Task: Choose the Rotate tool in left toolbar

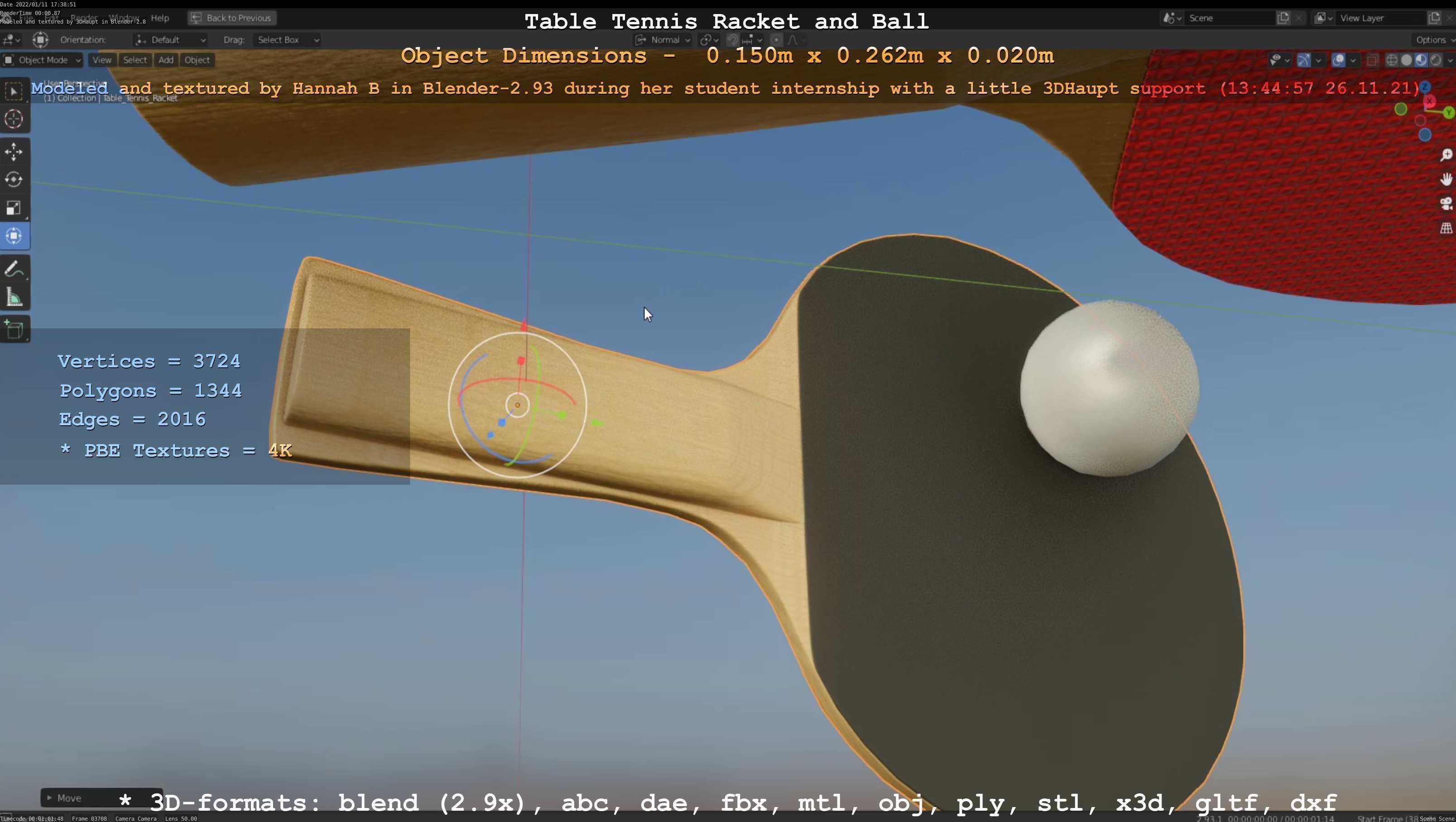Action: [14, 179]
